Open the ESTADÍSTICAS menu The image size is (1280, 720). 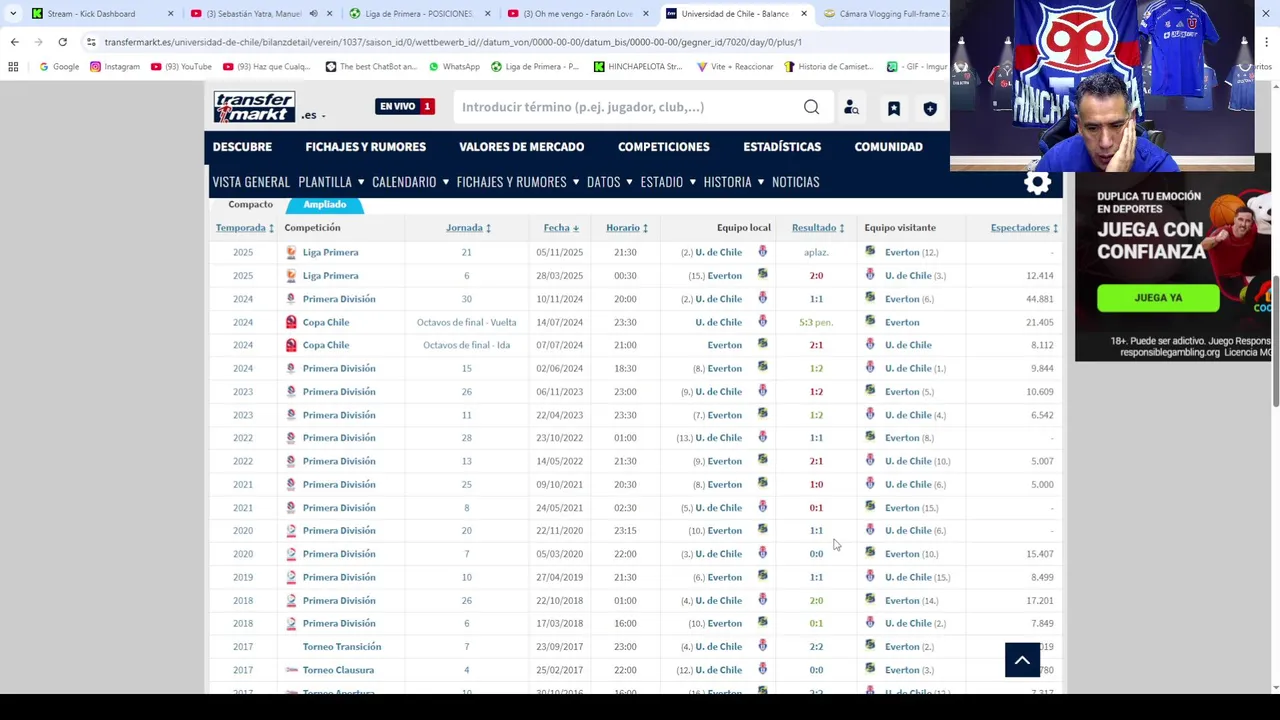click(x=782, y=147)
